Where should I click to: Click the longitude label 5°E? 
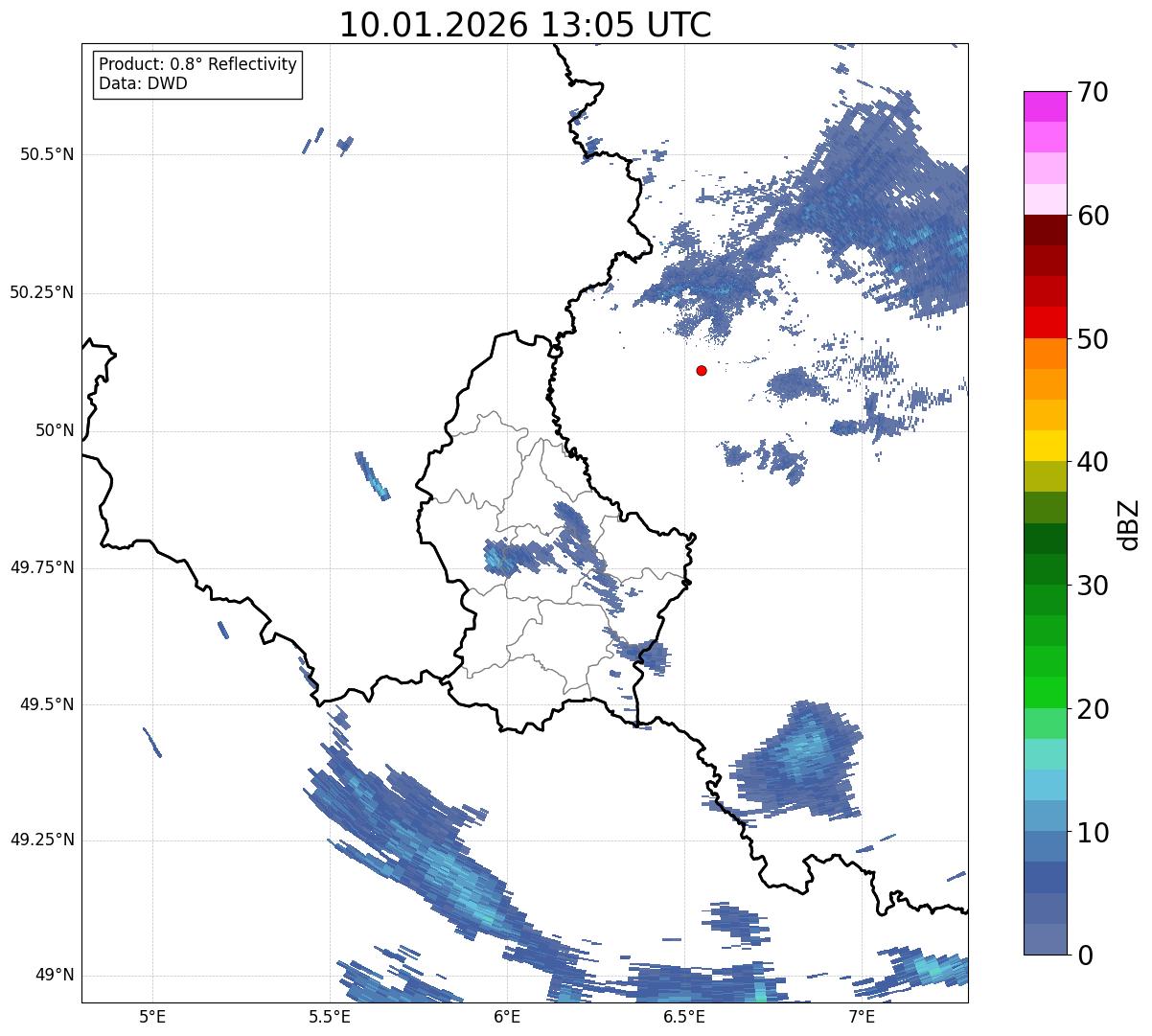pos(152,1016)
